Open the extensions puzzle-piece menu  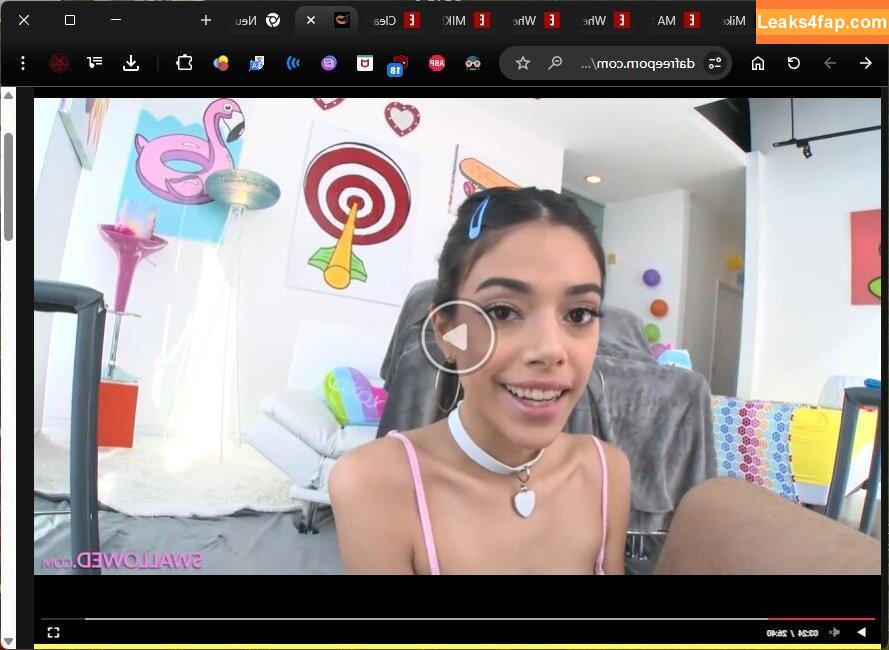coord(184,63)
